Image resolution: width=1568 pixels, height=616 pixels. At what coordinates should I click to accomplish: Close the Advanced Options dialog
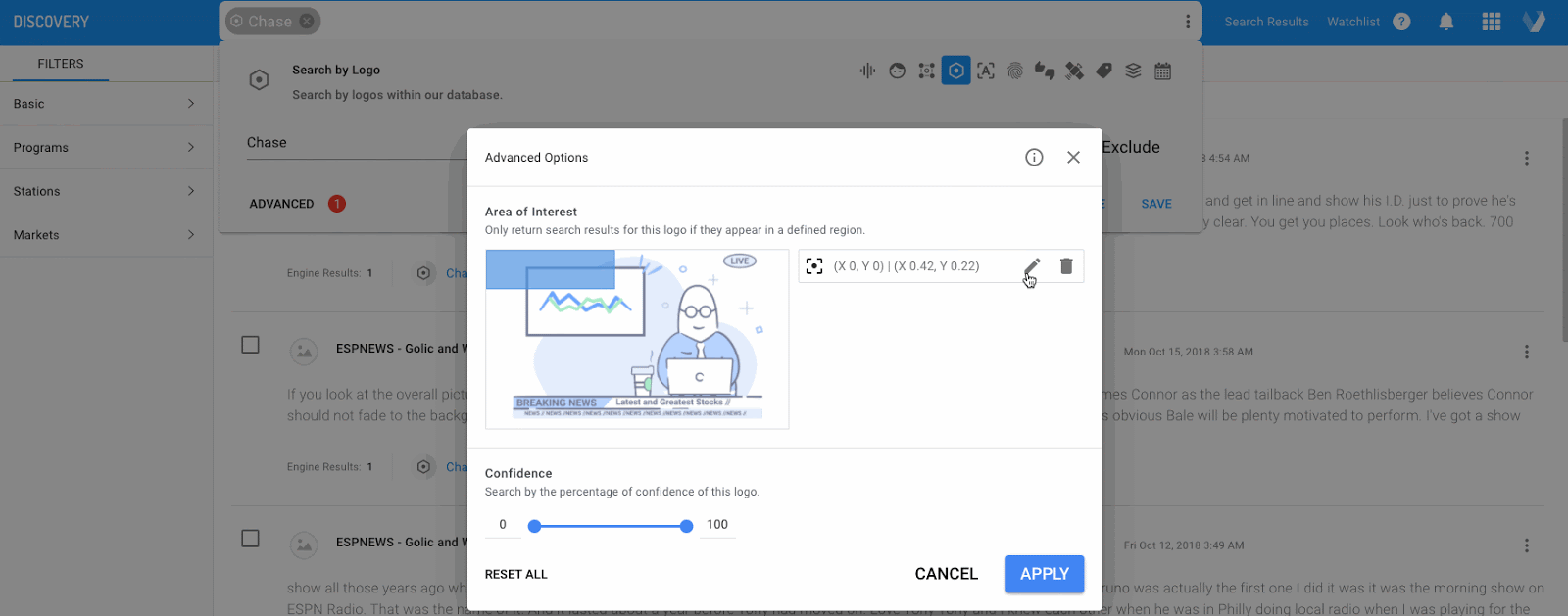(1073, 157)
